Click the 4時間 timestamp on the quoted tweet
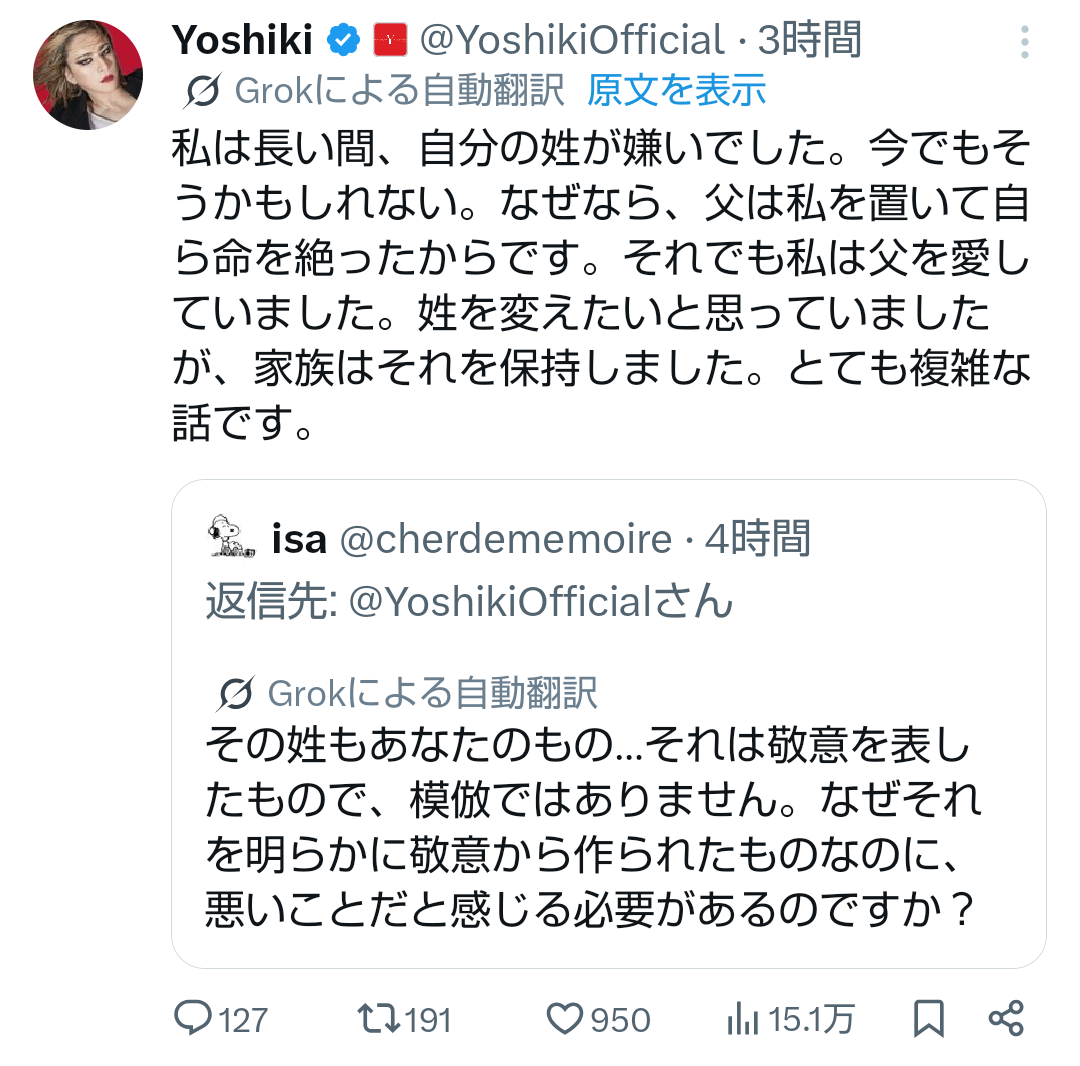The image size is (1080, 1066). (756, 540)
